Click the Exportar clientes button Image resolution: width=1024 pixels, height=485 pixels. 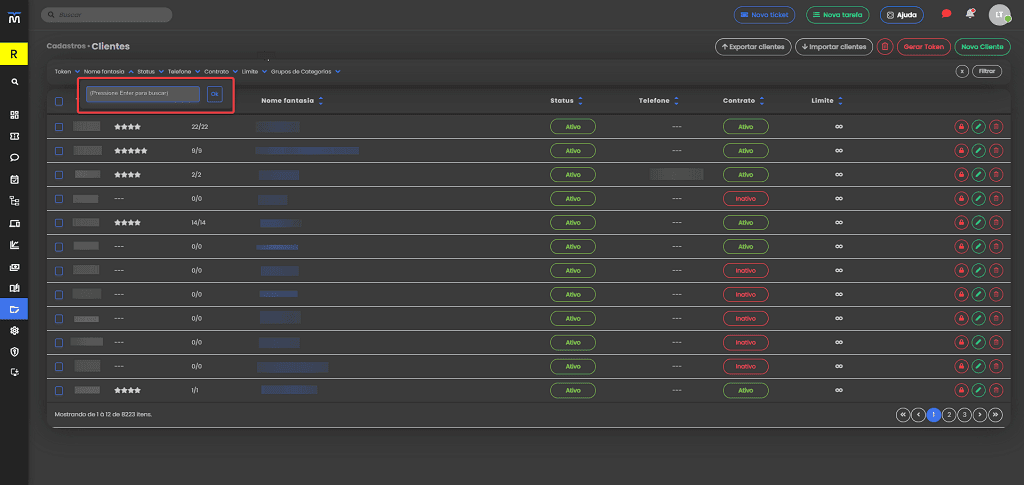(753, 47)
